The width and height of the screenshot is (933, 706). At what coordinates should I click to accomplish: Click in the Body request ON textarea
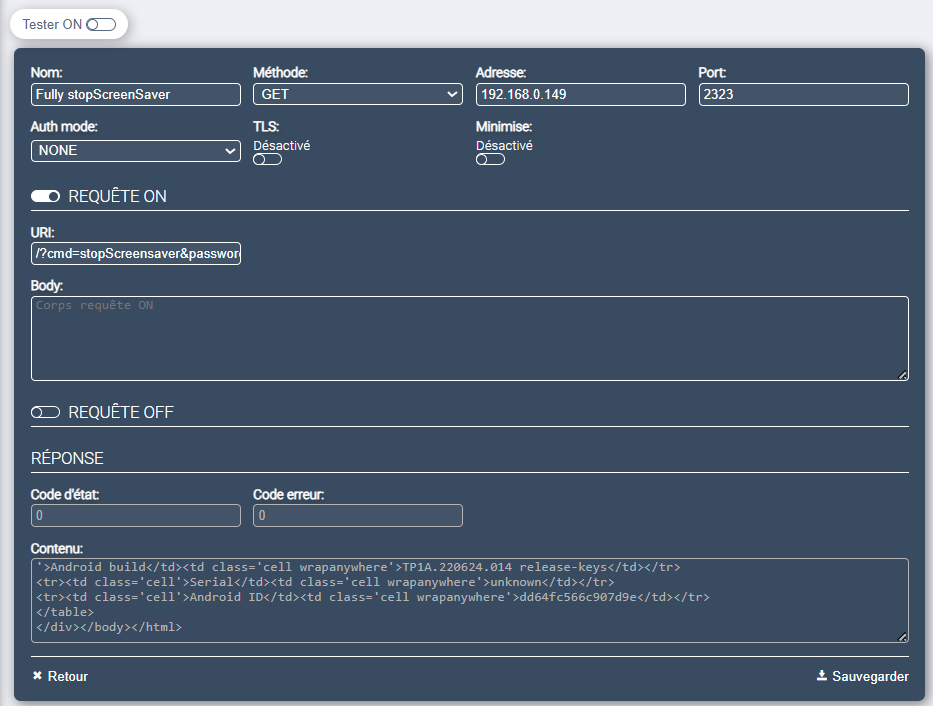(469, 338)
